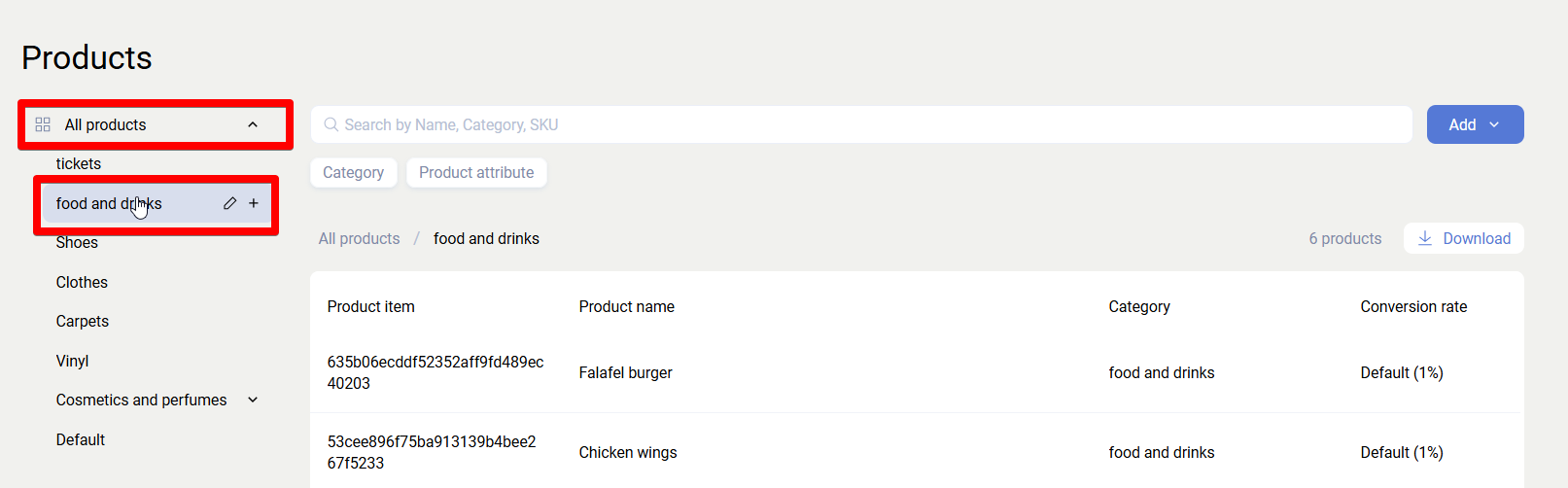
Task: Collapse the All products tree
Action: pos(253,124)
